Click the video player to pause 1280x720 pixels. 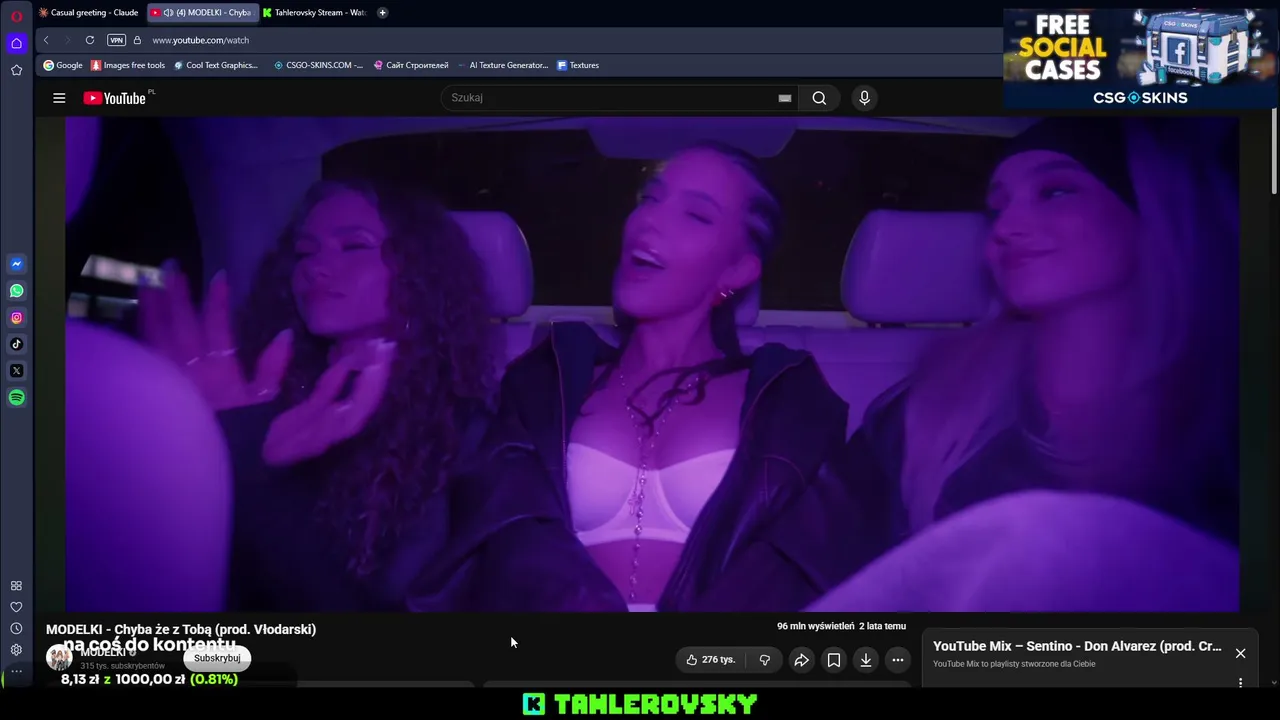[x=652, y=364]
